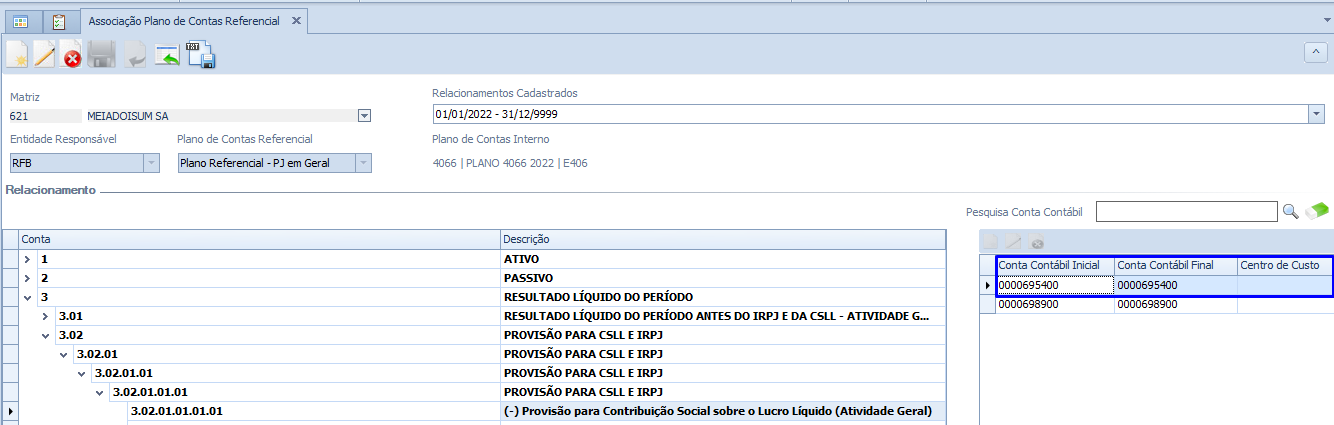Select the initial account cell 0000695400
The height and width of the screenshot is (425, 1334).
(x=1055, y=285)
